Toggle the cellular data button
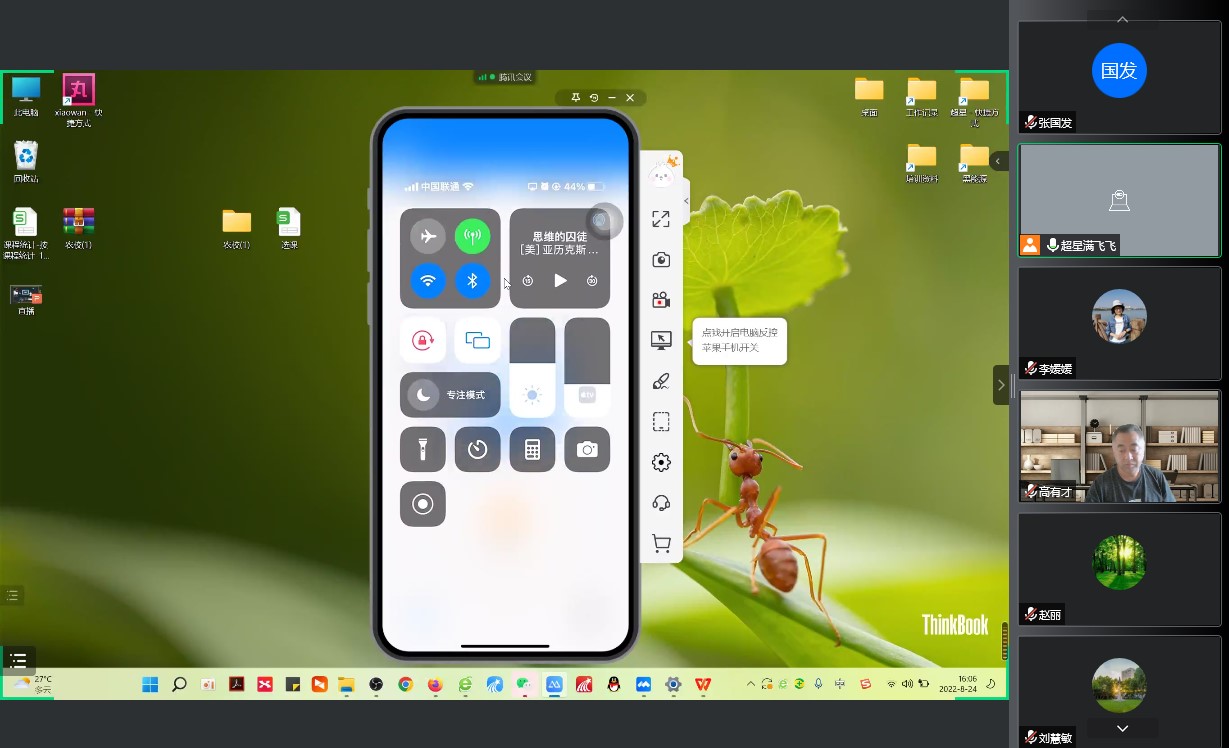This screenshot has width=1229, height=748. [x=473, y=237]
